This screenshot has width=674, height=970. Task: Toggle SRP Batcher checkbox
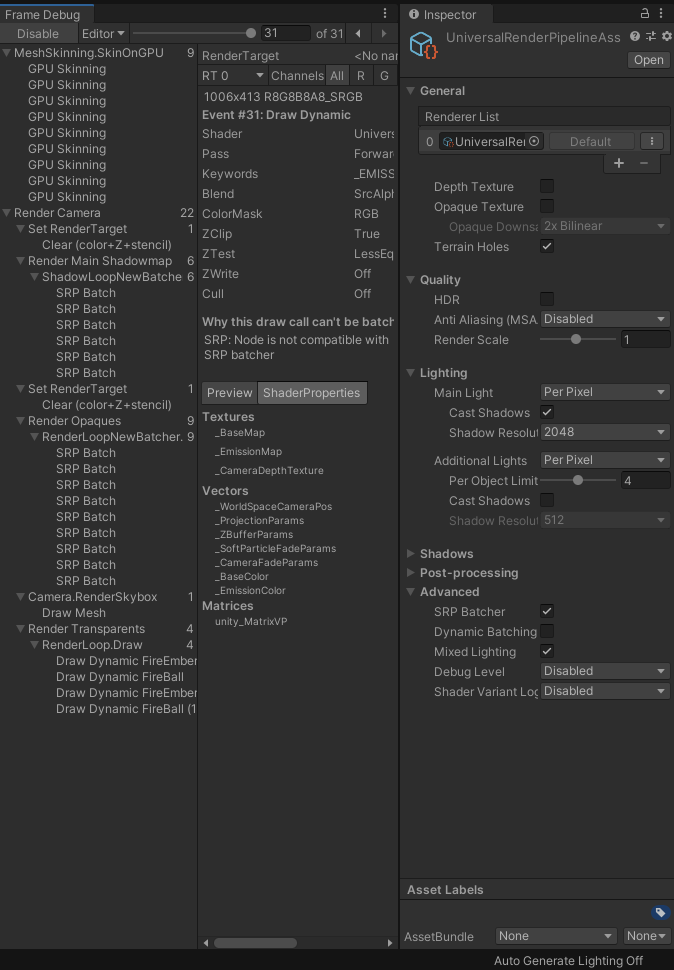click(x=547, y=611)
